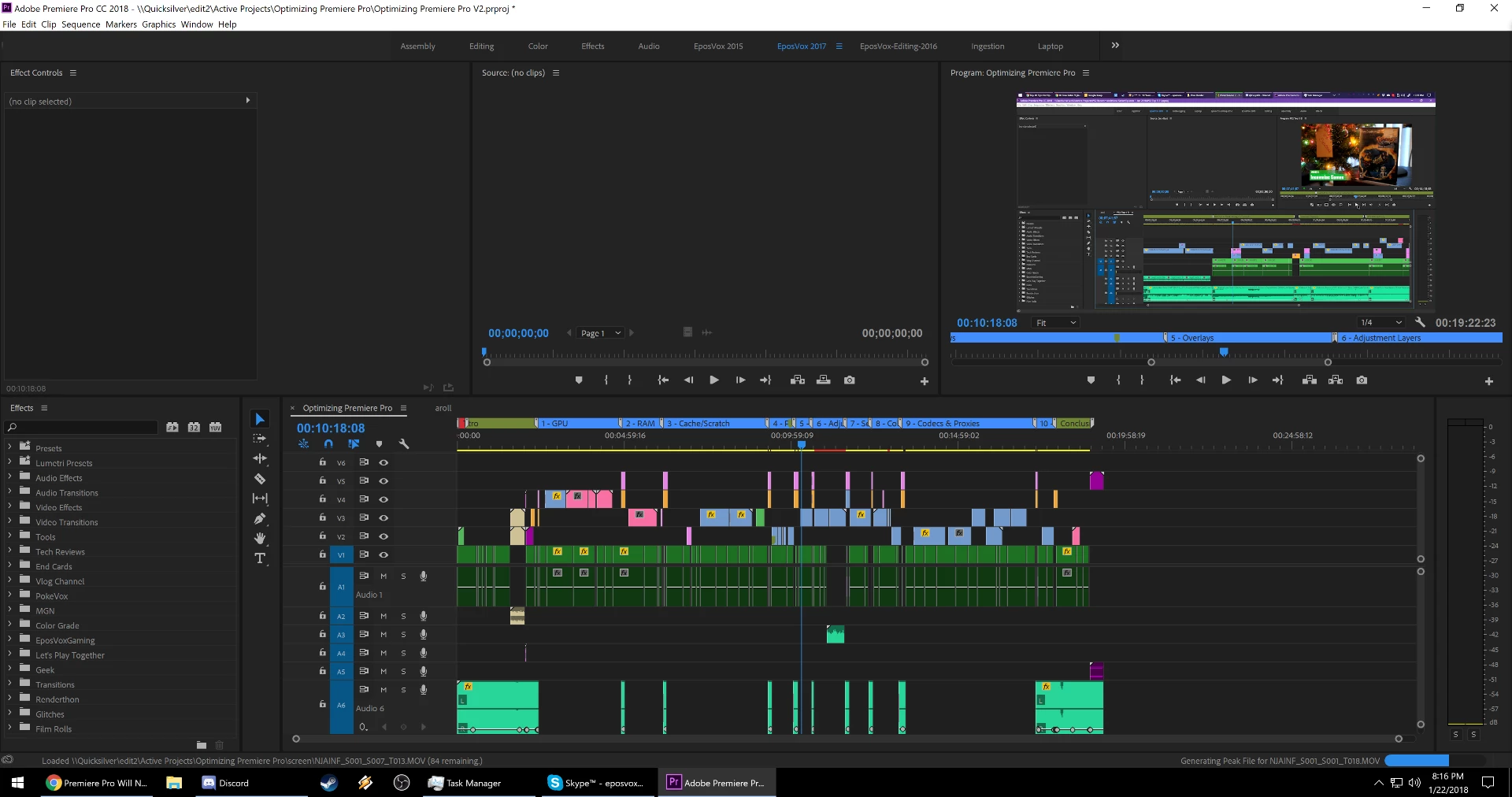Switch to the Editing workspace
Image resolution: width=1512 pixels, height=797 pixels.
482,46
